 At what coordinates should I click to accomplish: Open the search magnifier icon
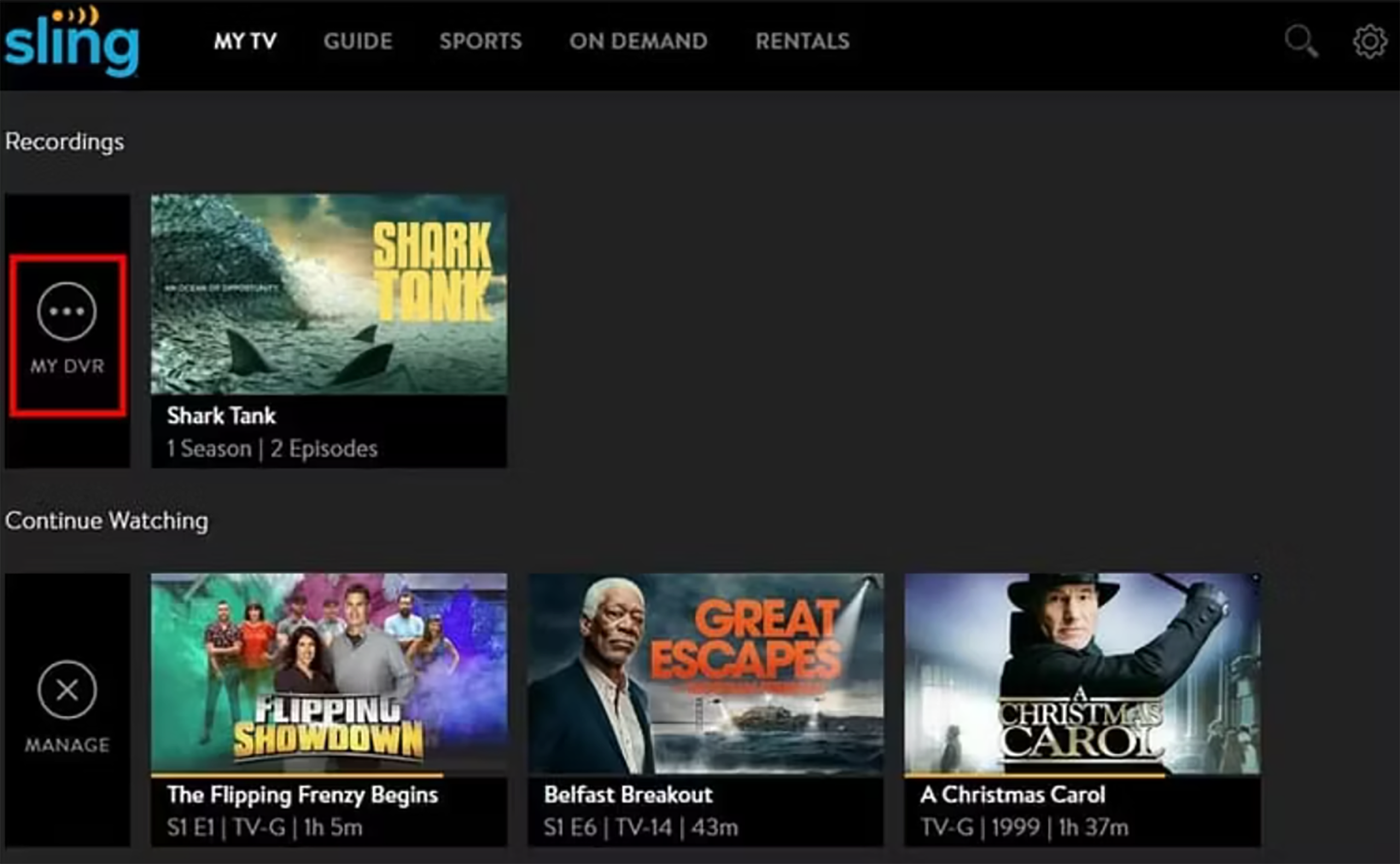coord(1300,41)
